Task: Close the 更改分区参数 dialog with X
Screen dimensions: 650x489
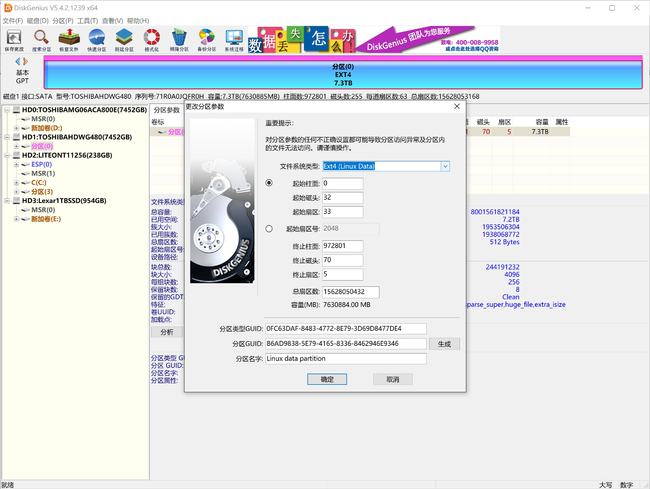Action: click(x=457, y=107)
